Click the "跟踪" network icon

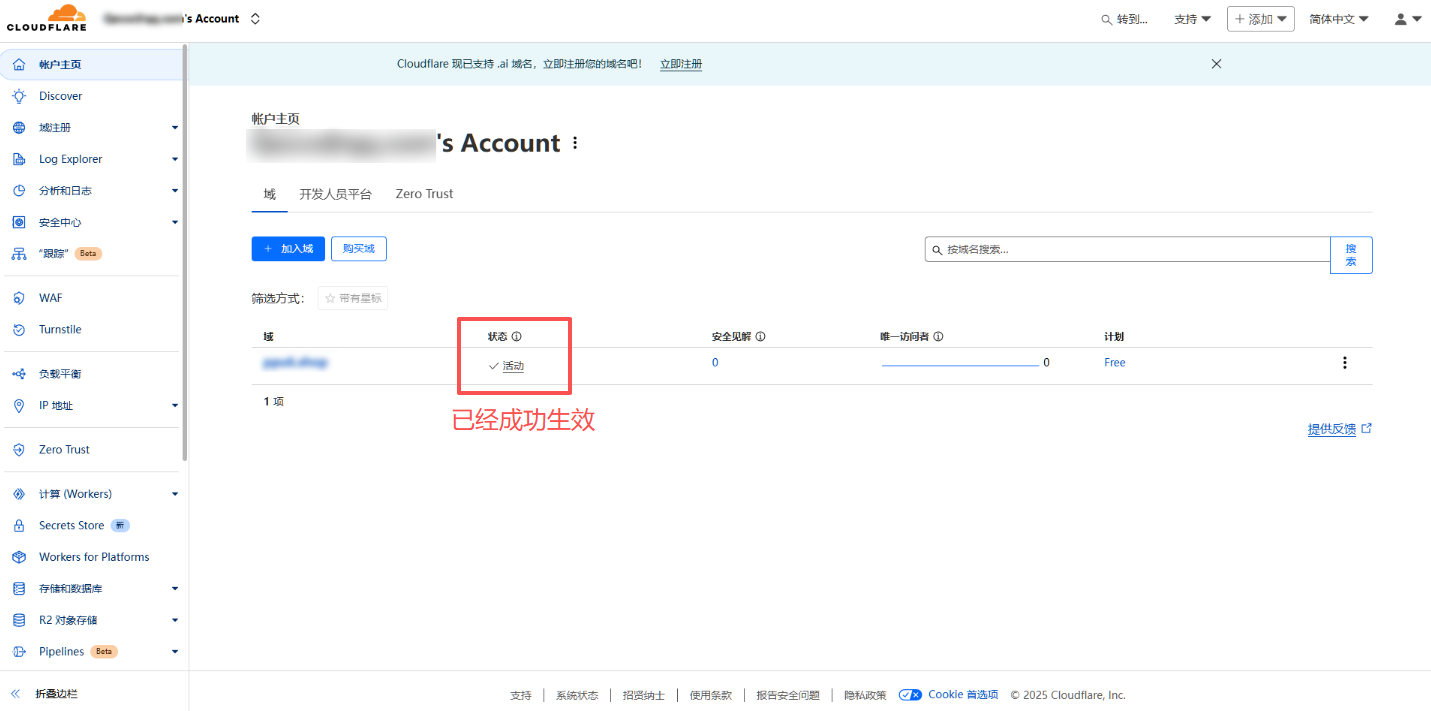coord(18,254)
